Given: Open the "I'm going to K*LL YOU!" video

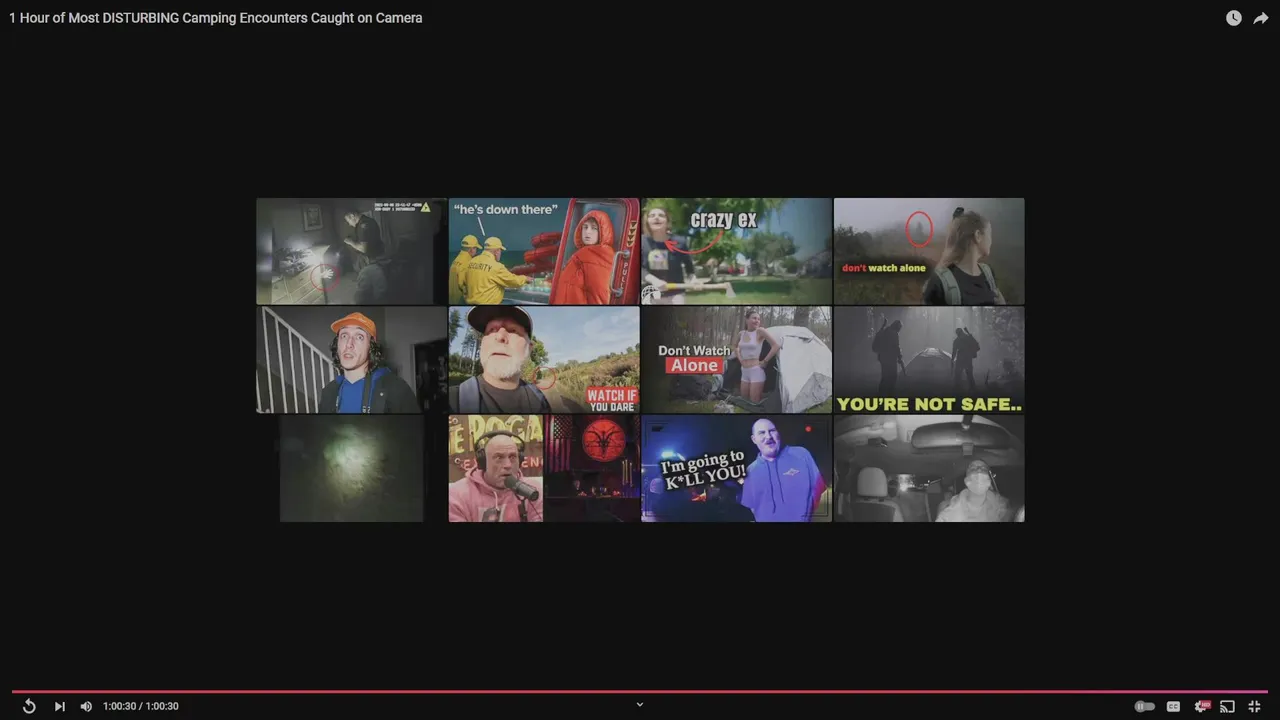Looking at the screenshot, I should tap(736, 469).
